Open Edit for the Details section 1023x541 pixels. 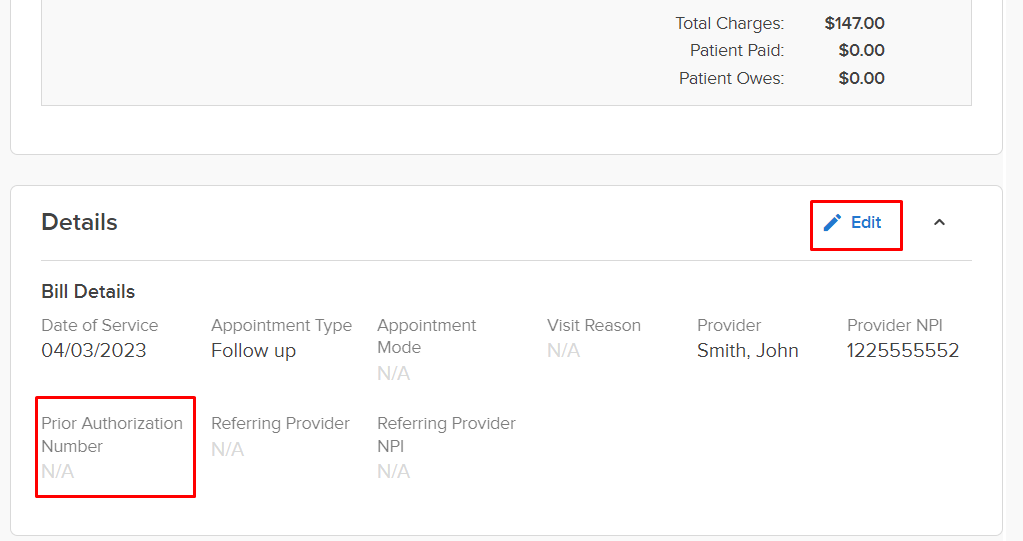[x=852, y=223]
